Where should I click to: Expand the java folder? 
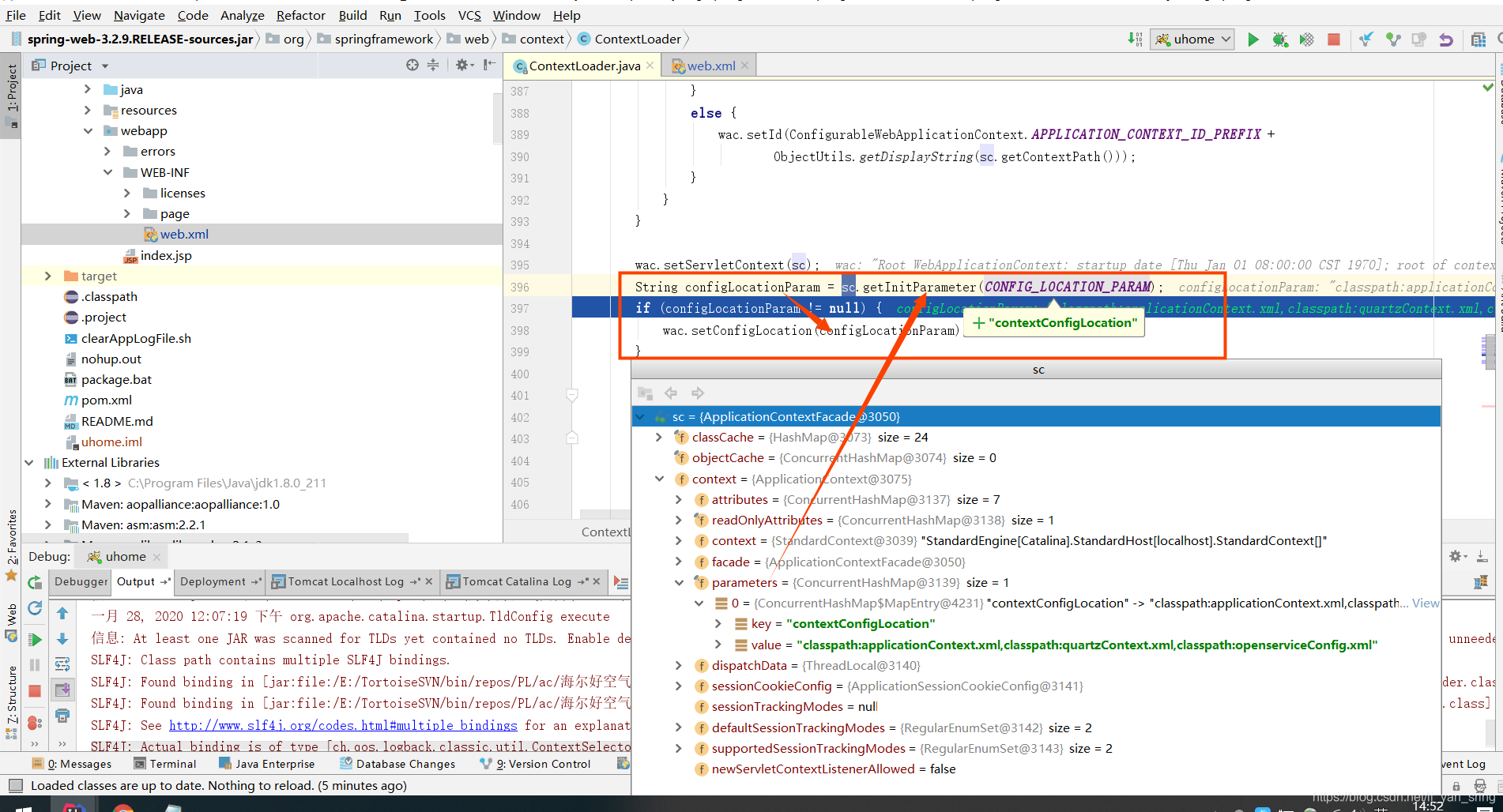coord(88,89)
